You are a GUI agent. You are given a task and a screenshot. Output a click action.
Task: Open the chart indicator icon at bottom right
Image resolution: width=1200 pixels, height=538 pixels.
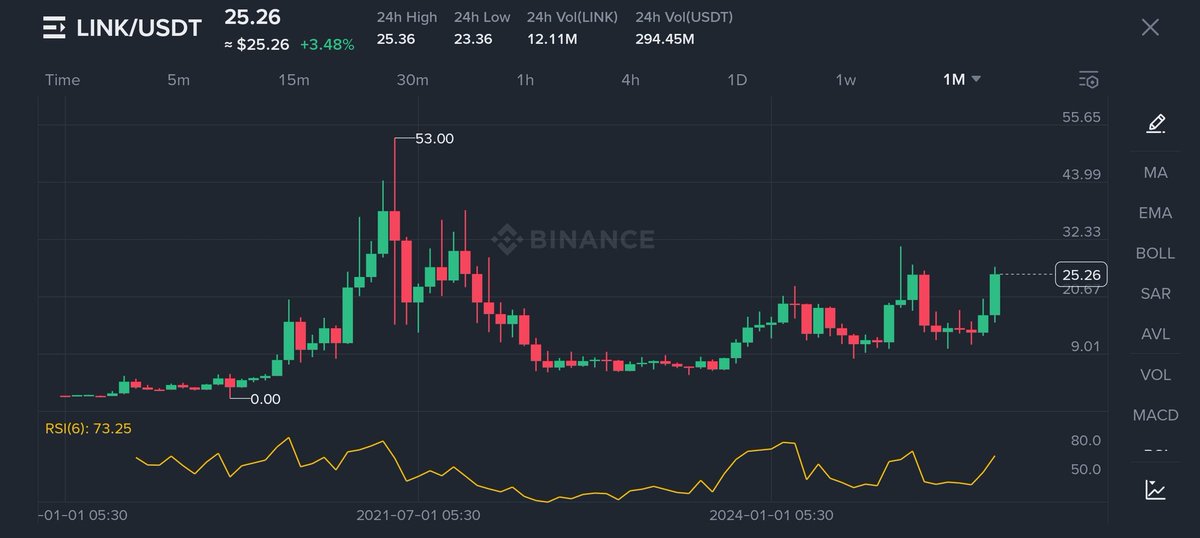(x=1156, y=489)
